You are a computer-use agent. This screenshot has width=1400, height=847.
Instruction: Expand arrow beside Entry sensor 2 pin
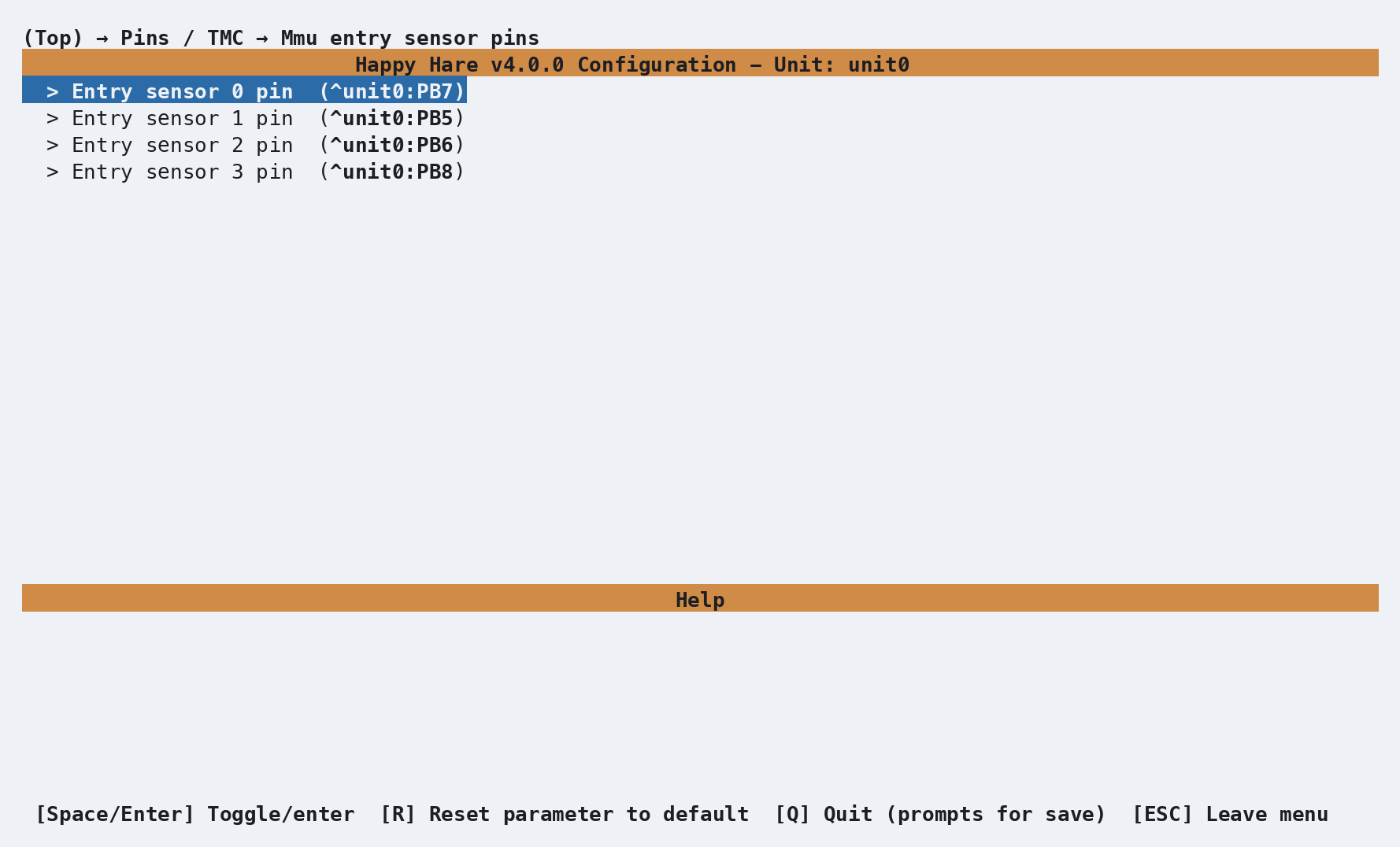click(53, 145)
